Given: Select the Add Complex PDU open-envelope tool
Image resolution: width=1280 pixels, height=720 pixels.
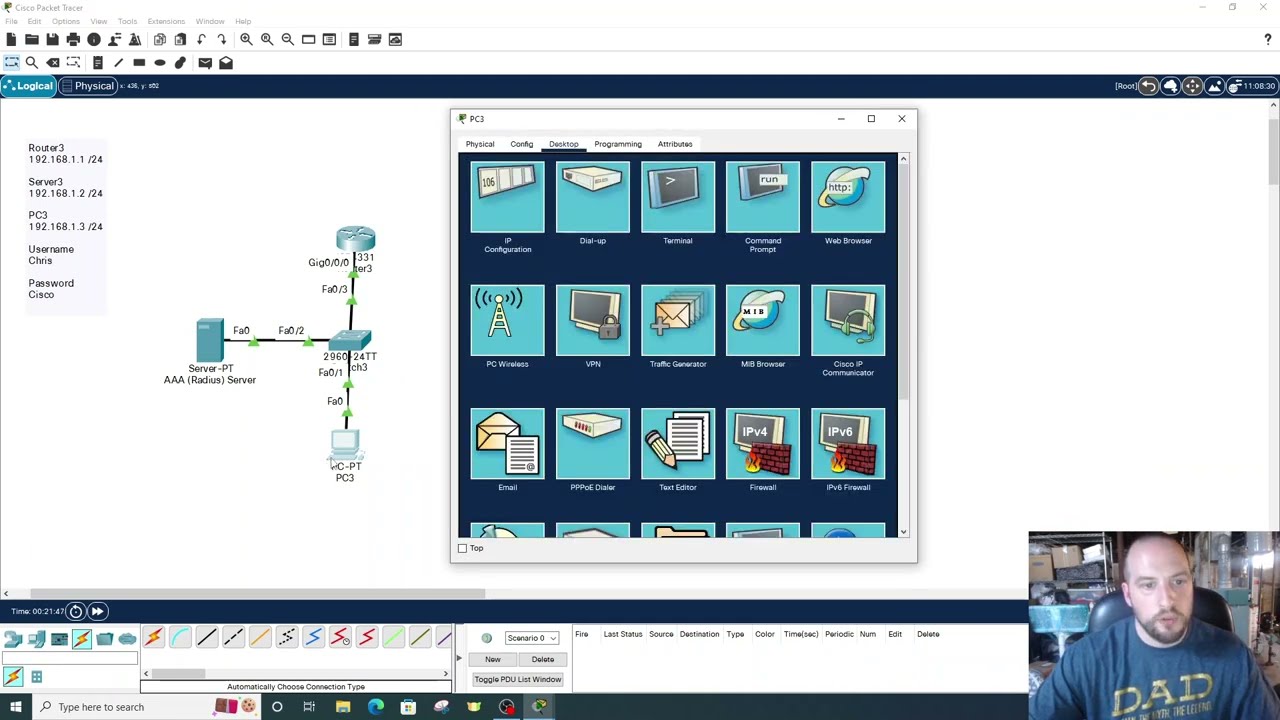Looking at the screenshot, I should point(226,63).
